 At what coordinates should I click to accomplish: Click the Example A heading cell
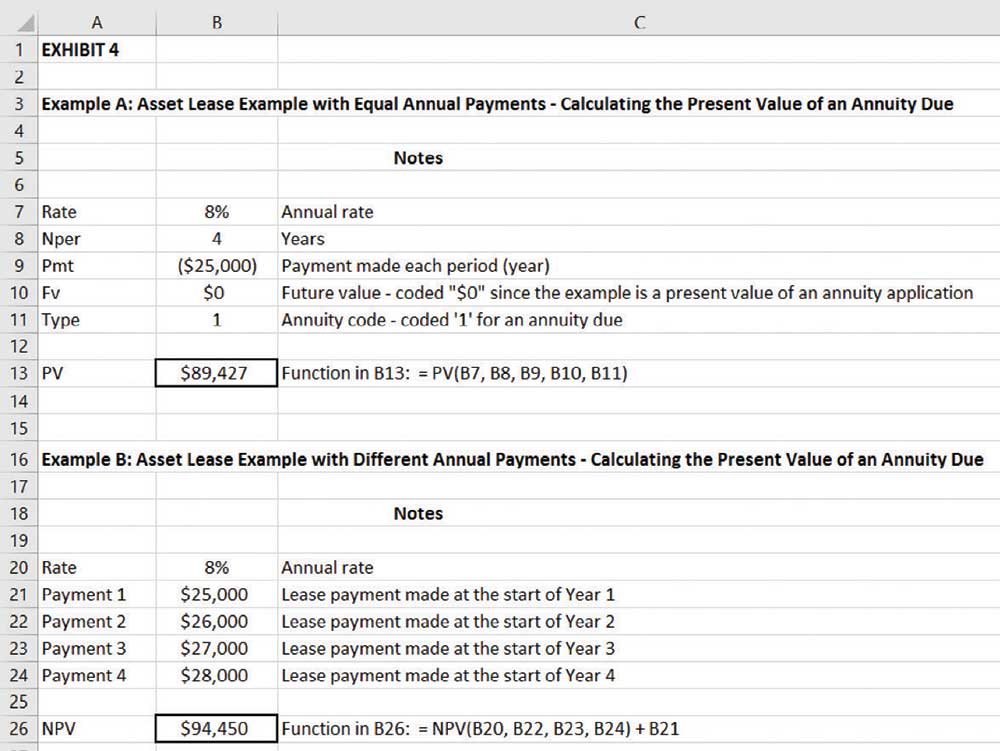pos(497,104)
